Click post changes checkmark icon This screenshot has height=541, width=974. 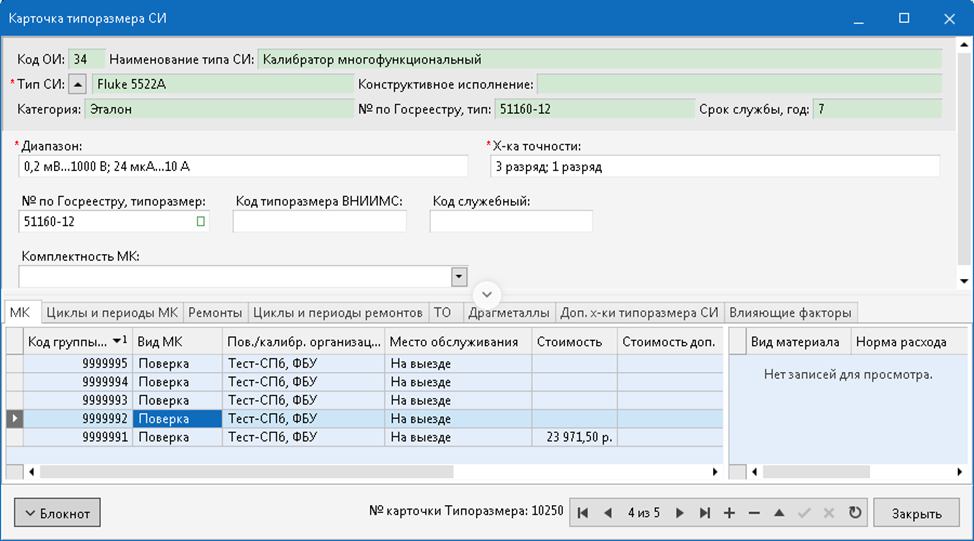(x=804, y=513)
